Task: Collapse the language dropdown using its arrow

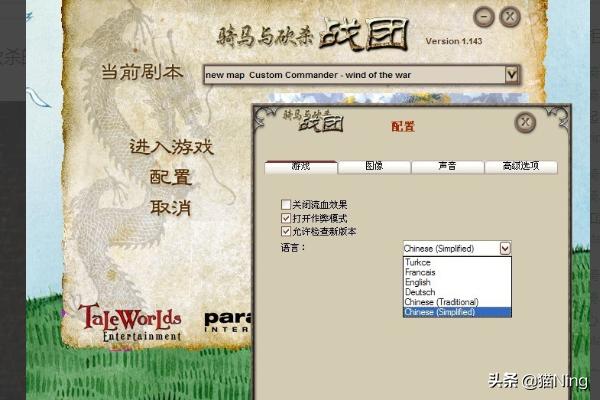Action: (x=505, y=248)
